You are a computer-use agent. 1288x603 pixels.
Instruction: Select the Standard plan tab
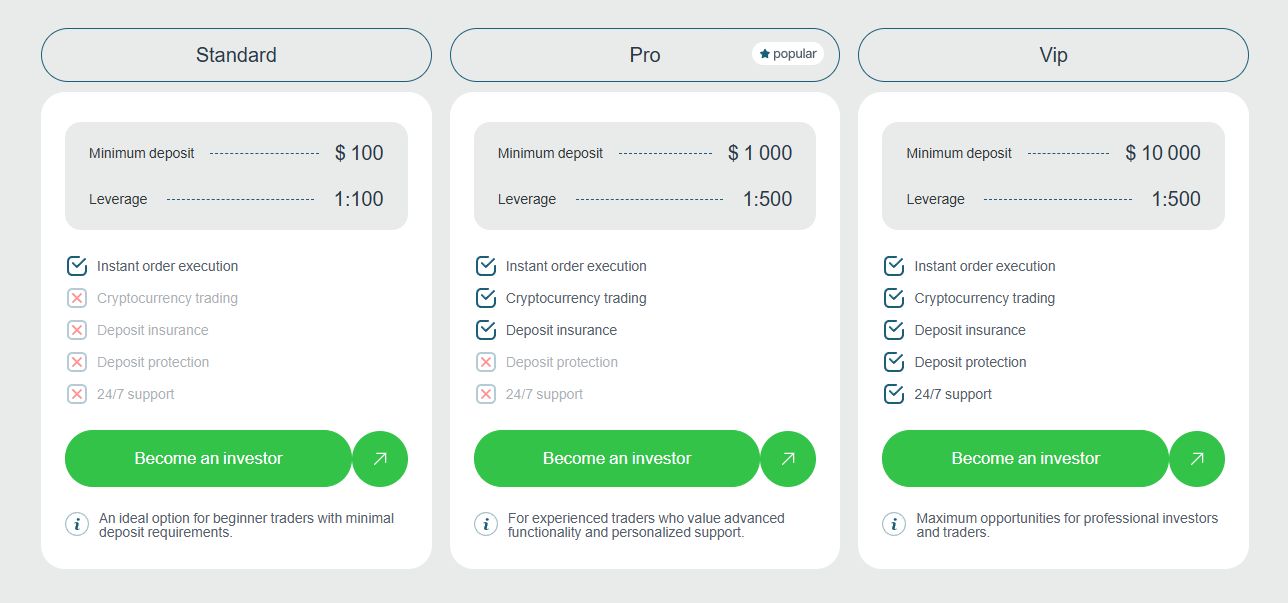(236, 55)
